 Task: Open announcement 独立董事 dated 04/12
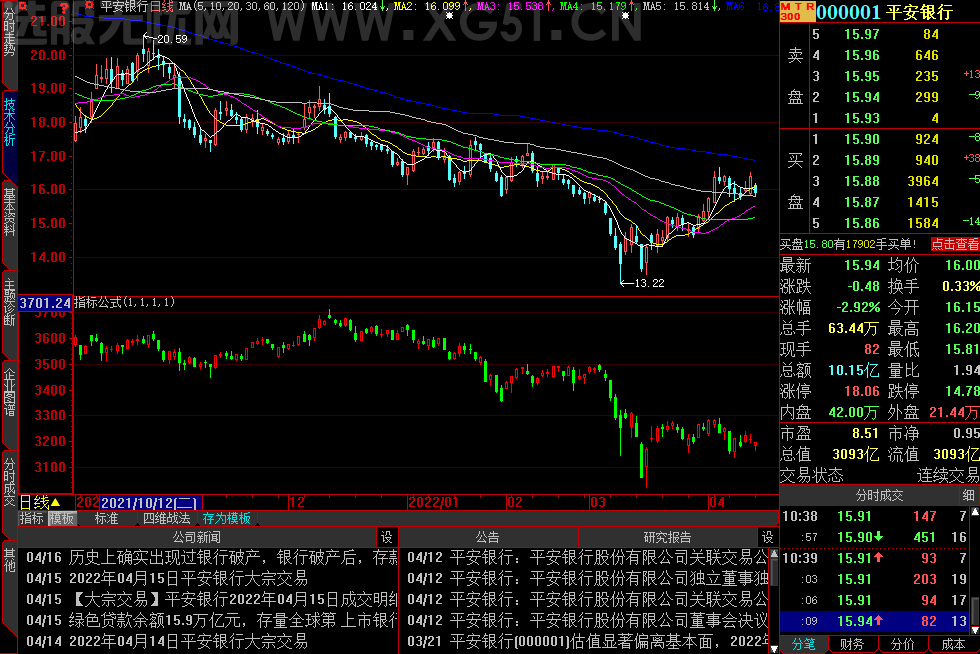588,578
